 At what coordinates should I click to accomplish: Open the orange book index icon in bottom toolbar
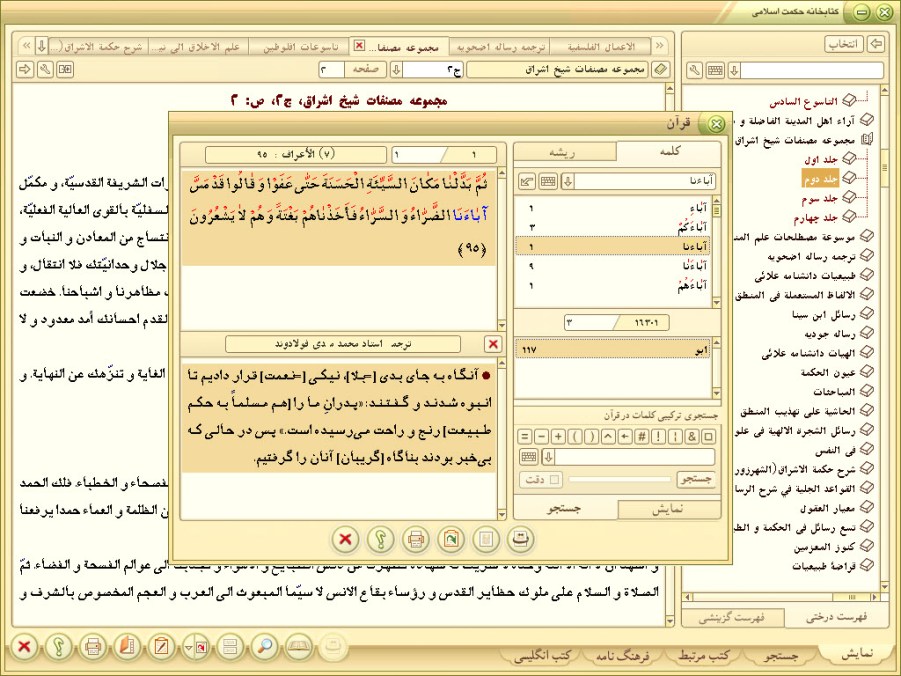coord(127,647)
